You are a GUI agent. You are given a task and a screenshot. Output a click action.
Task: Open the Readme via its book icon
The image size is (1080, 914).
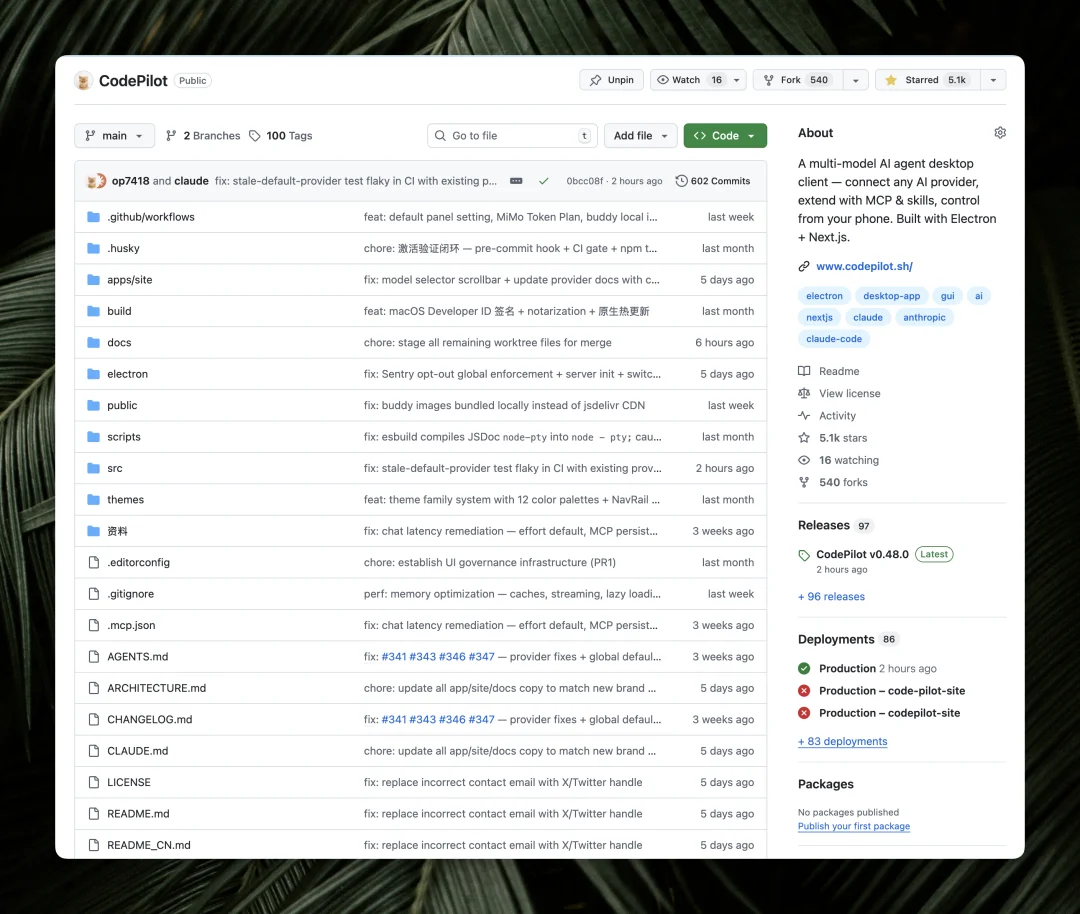point(805,371)
